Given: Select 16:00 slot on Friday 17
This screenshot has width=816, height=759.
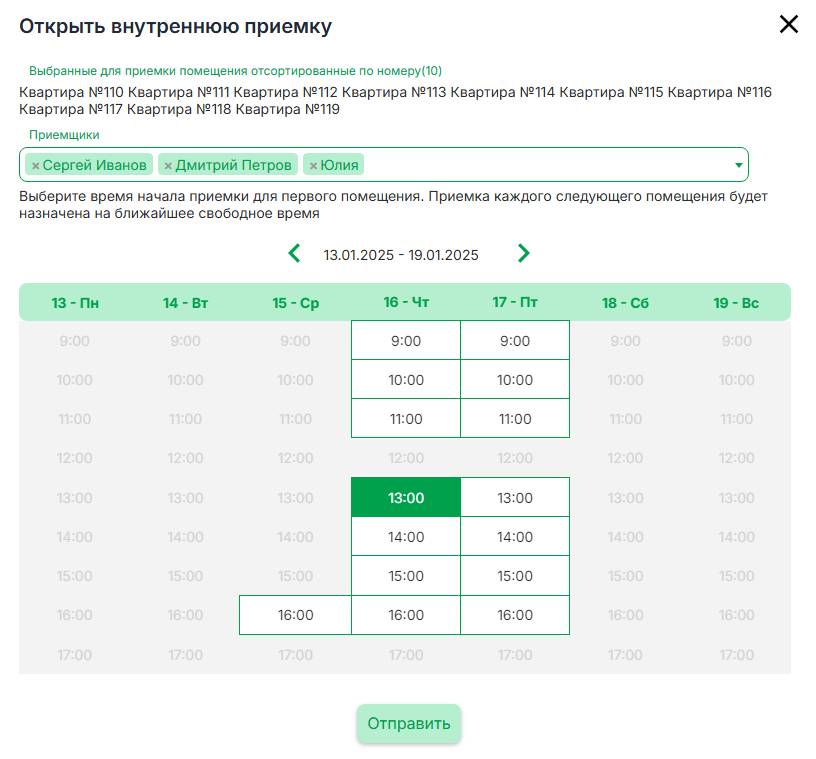Looking at the screenshot, I should pyautogui.click(x=515, y=615).
